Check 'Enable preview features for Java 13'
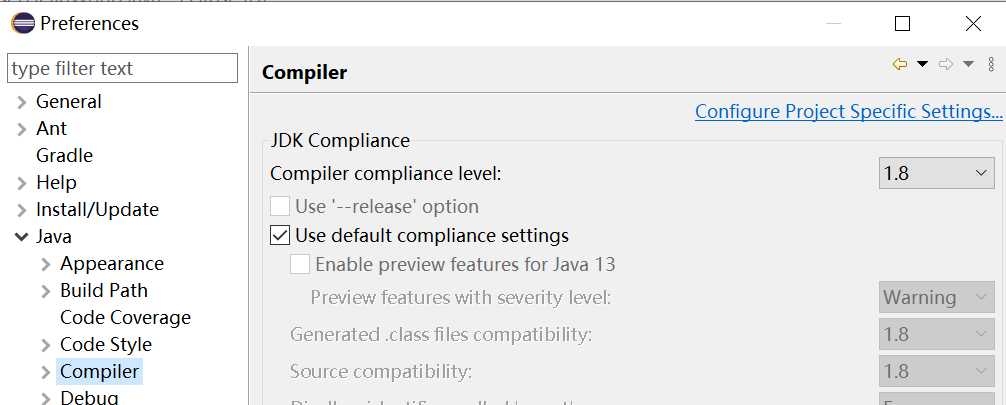The image size is (1006, 405). pyautogui.click(x=300, y=265)
